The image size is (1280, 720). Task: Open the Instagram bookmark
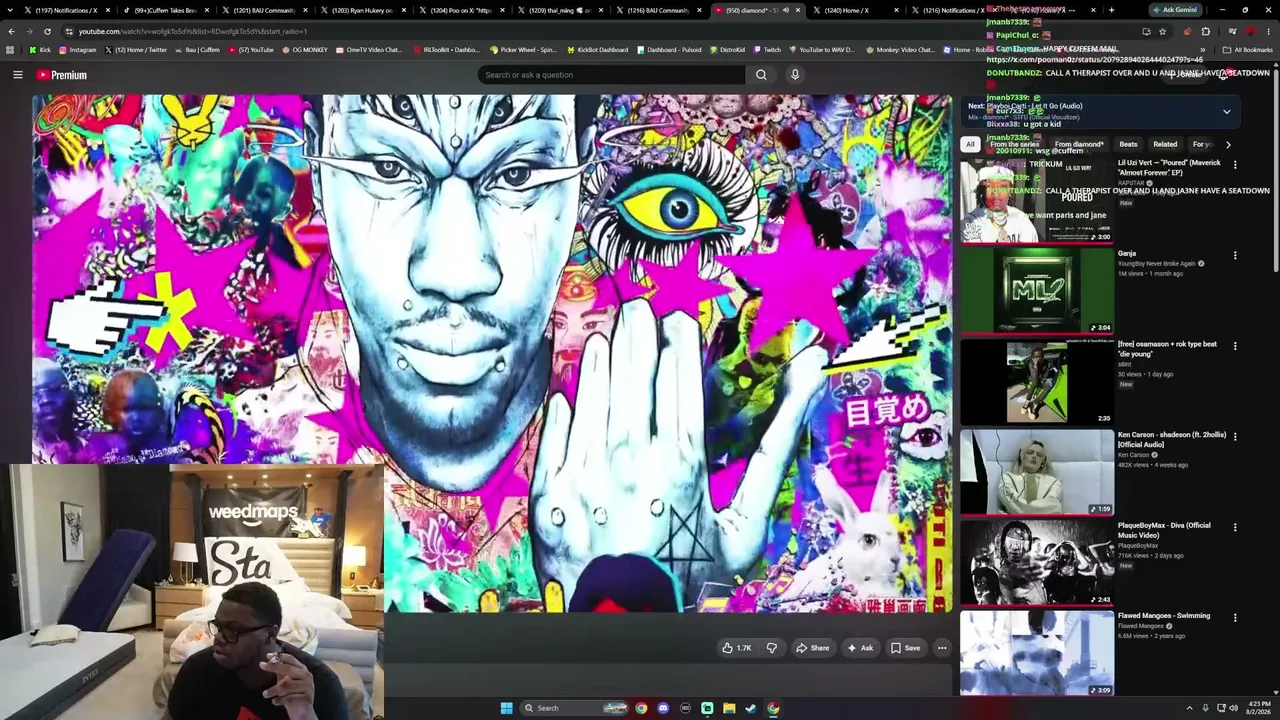coord(78,49)
